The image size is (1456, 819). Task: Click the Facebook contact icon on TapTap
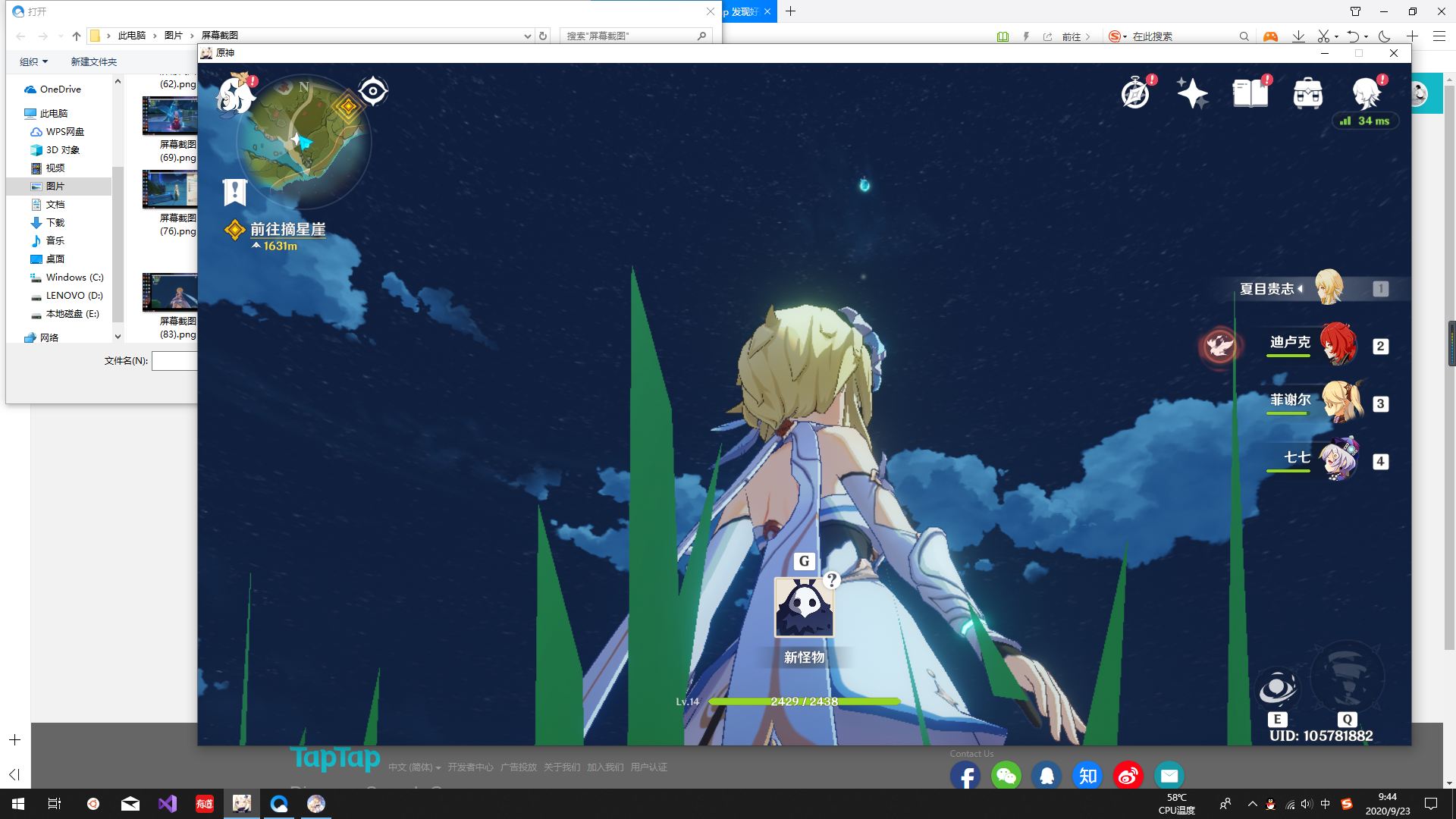(x=965, y=776)
